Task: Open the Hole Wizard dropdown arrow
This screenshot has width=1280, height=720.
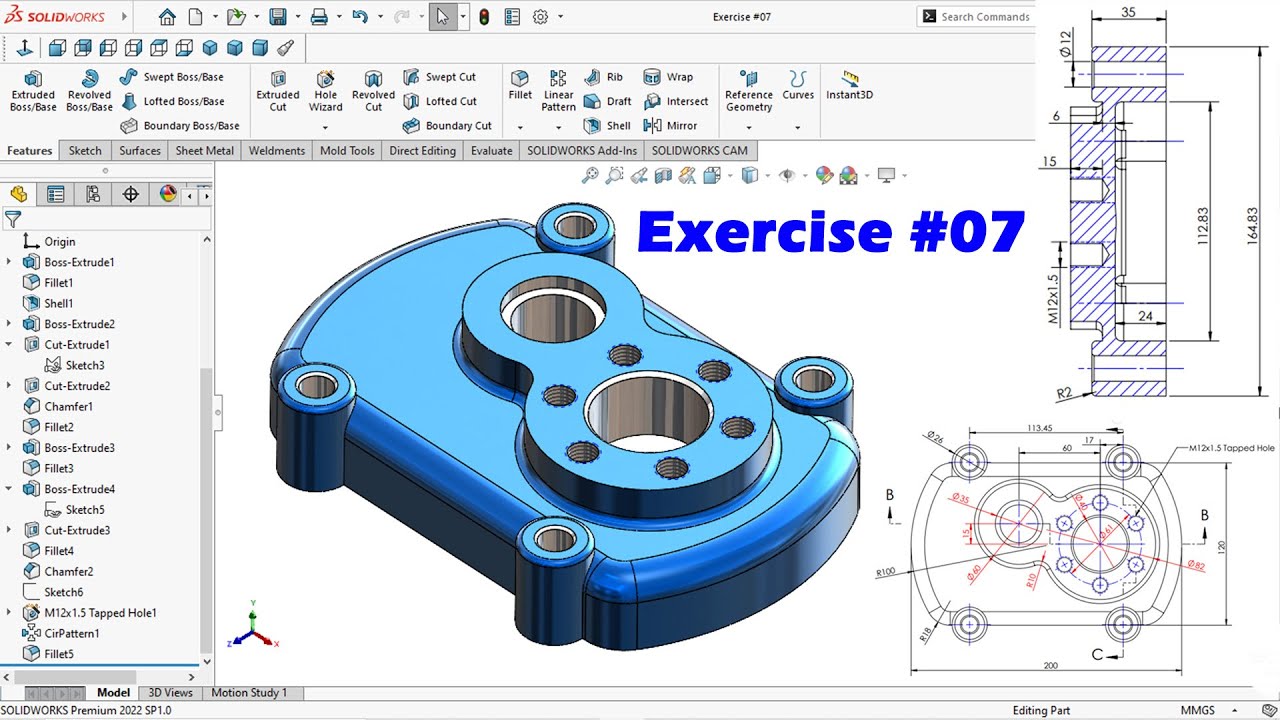Action: 326,128
